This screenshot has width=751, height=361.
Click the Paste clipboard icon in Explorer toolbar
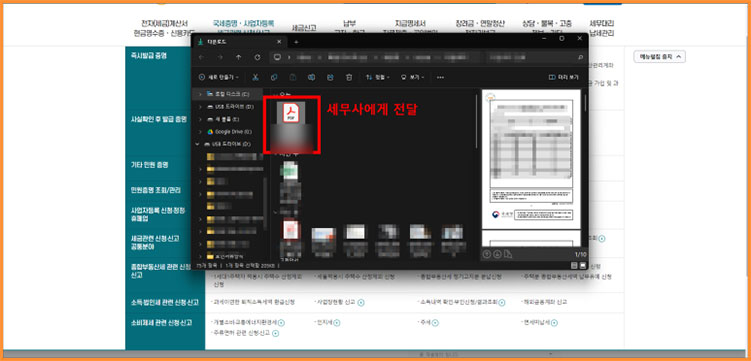click(x=293, y=77)
